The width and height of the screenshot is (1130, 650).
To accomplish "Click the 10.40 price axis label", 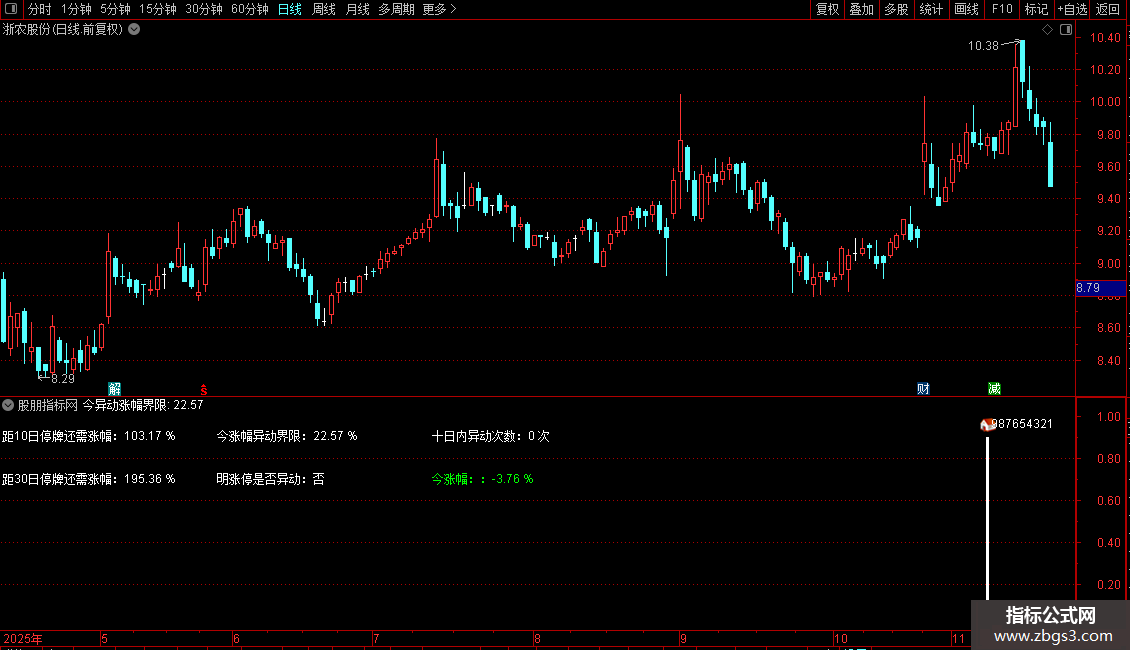I will tap(1105, 37).
